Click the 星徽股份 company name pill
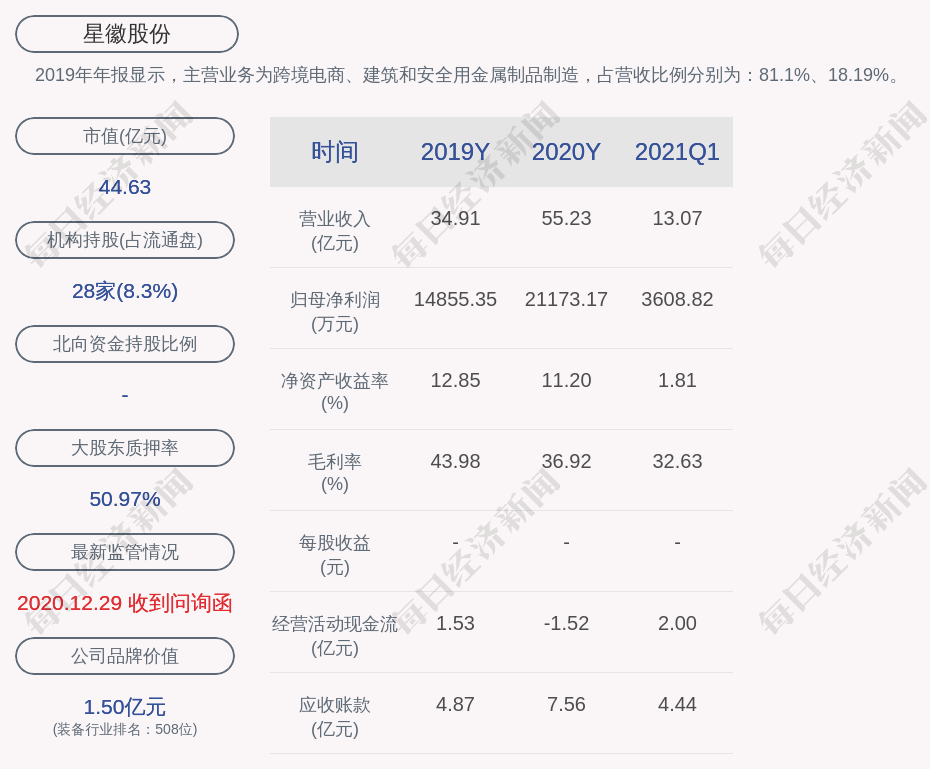Screen dimensions: 930x769 click(x=127, y=34)
